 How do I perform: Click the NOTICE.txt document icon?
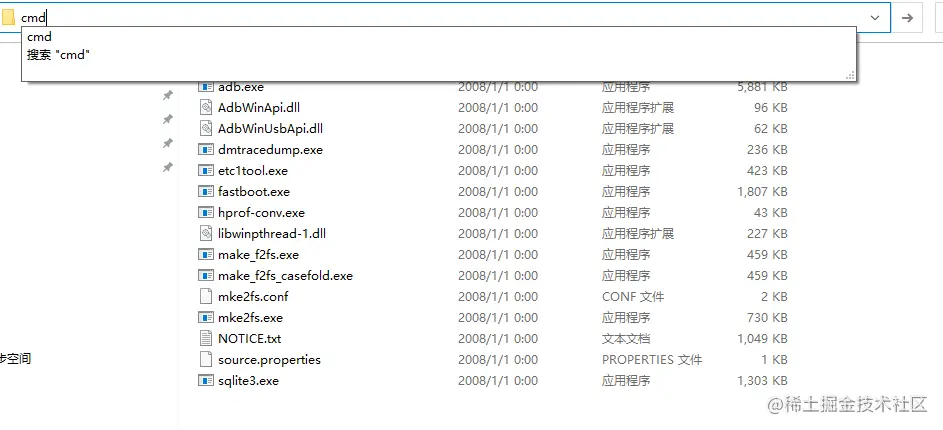point(206,339)
